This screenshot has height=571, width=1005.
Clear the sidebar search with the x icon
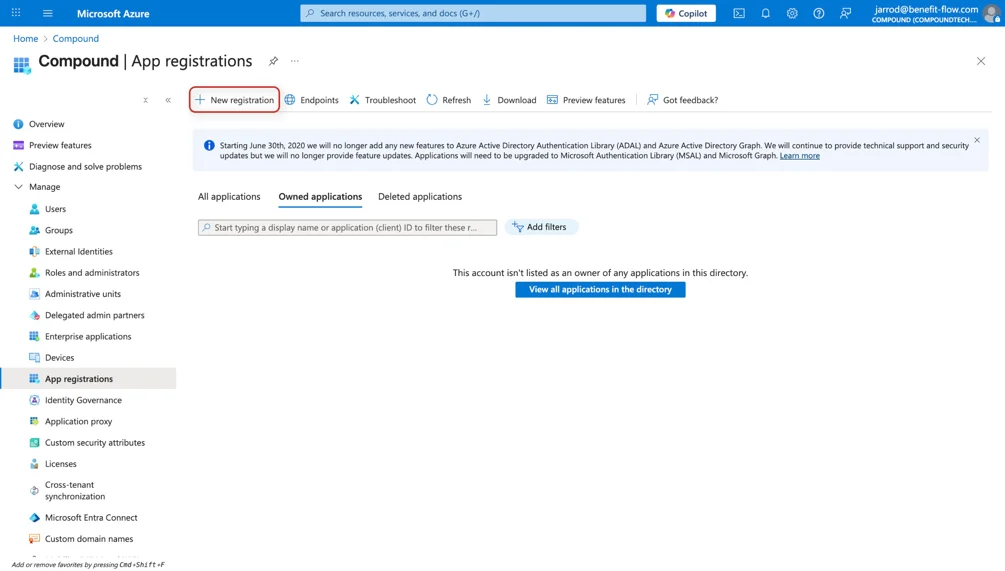click(x=145, y=100)
